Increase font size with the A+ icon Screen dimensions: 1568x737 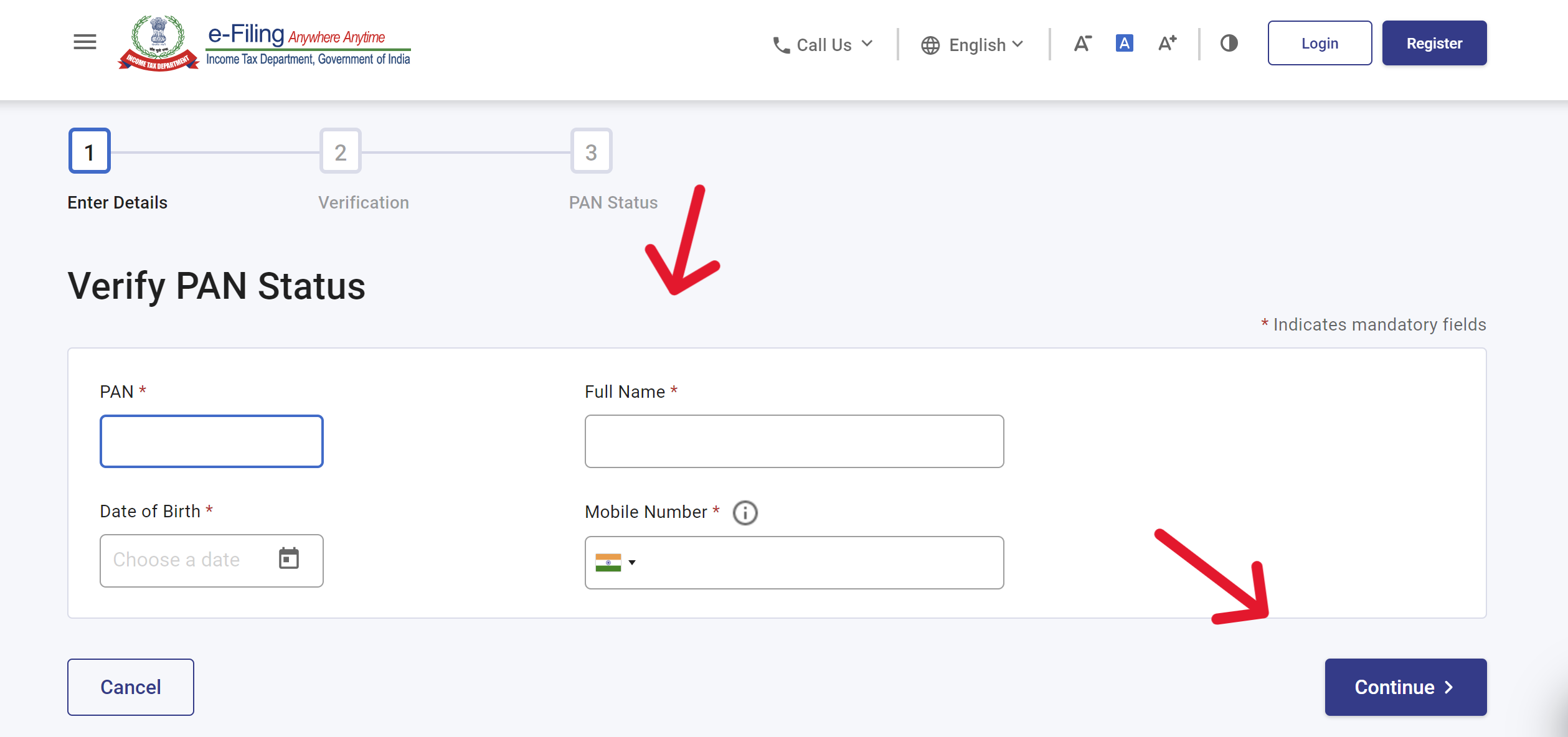[x=1166, y=42]
